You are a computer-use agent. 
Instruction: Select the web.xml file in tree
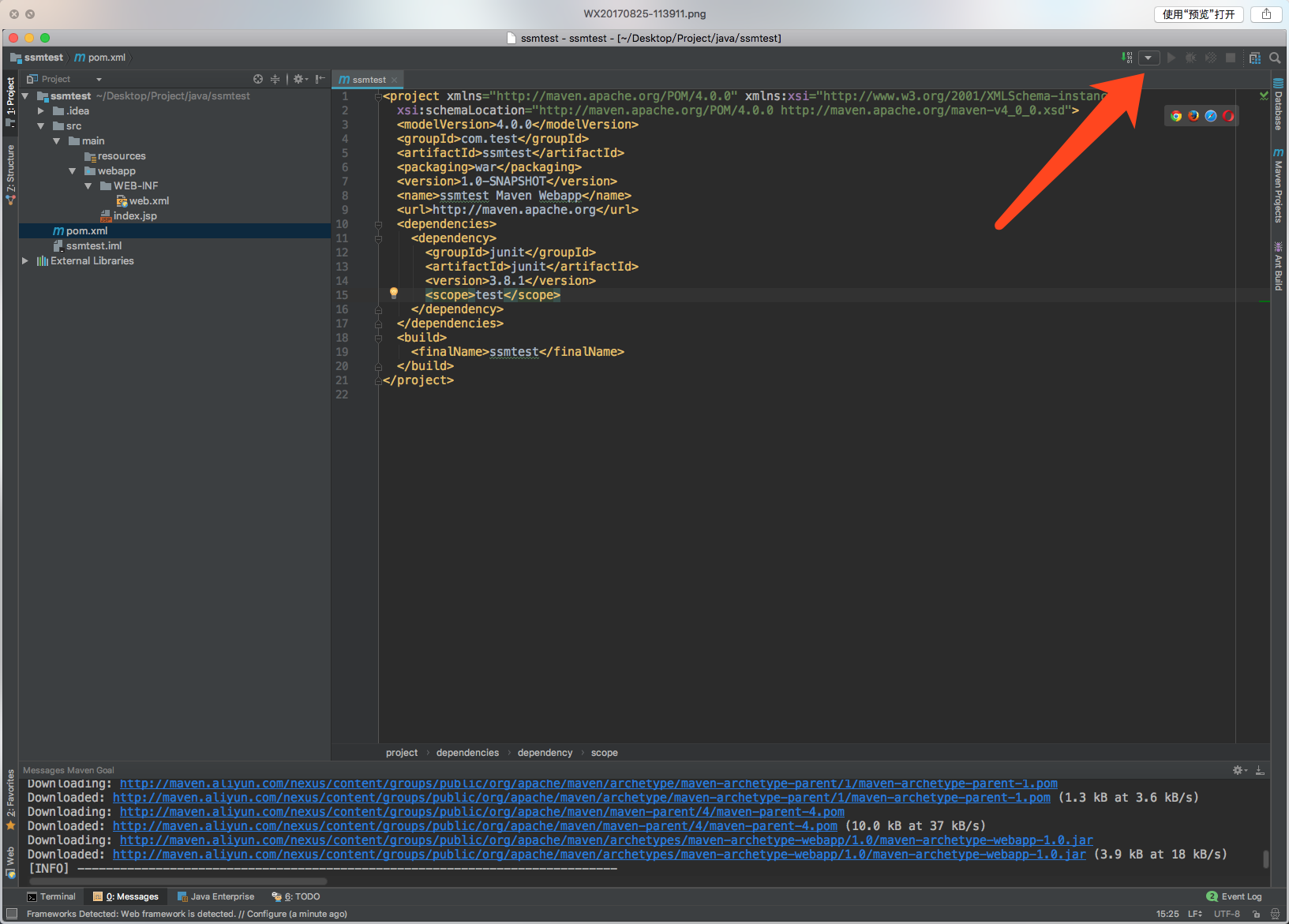click(148, 201)
